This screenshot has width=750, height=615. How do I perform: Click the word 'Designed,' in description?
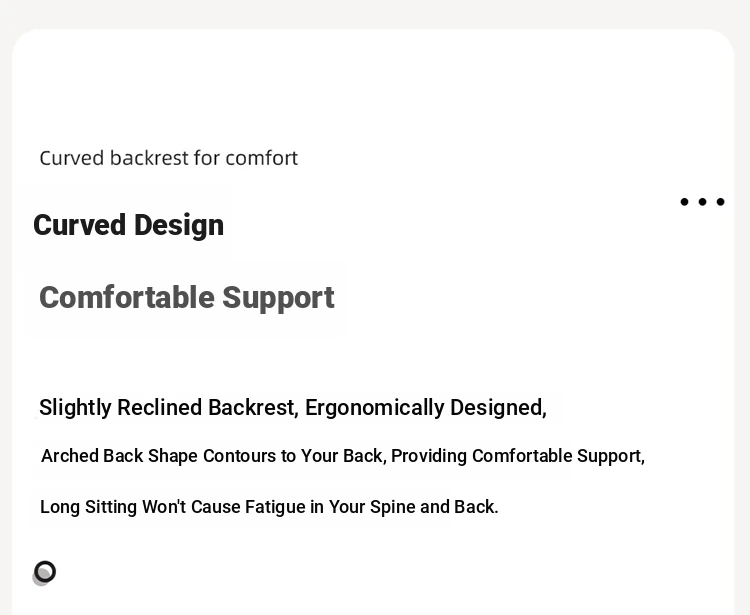pyautogui.click(x=498, y=408)
